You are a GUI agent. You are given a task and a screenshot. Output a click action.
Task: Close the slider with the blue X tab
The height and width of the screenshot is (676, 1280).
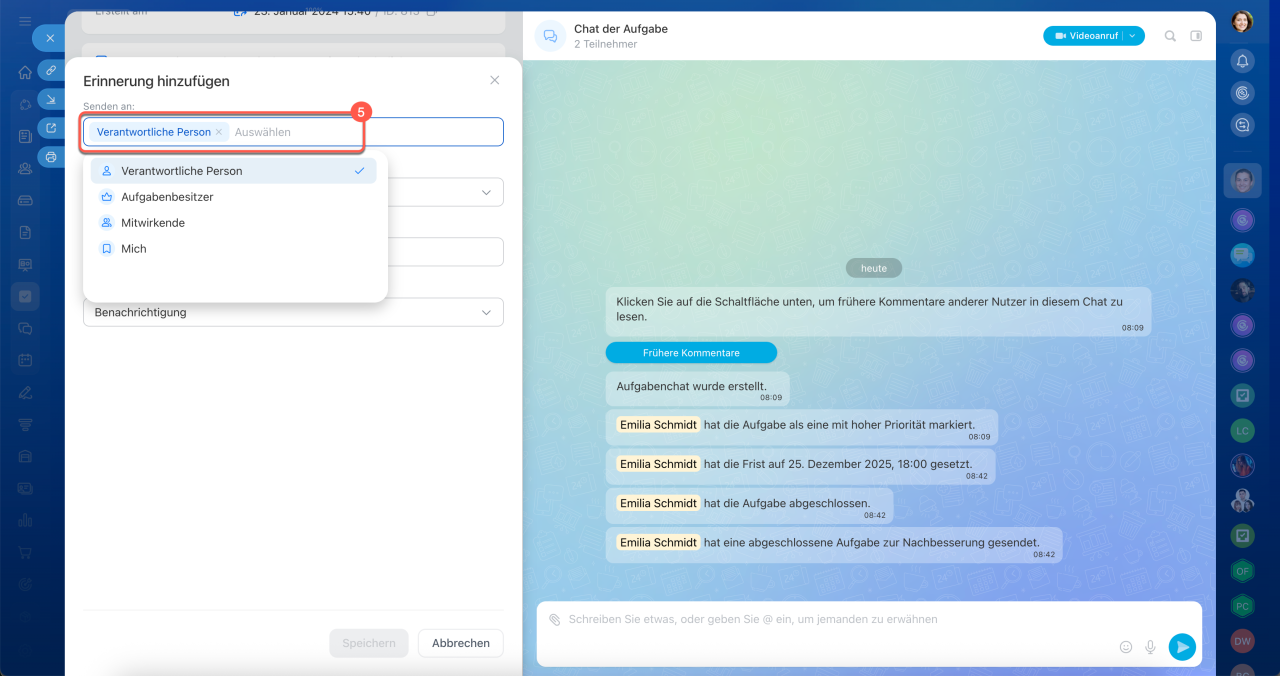pyautogui.click(x=50, y=38)
